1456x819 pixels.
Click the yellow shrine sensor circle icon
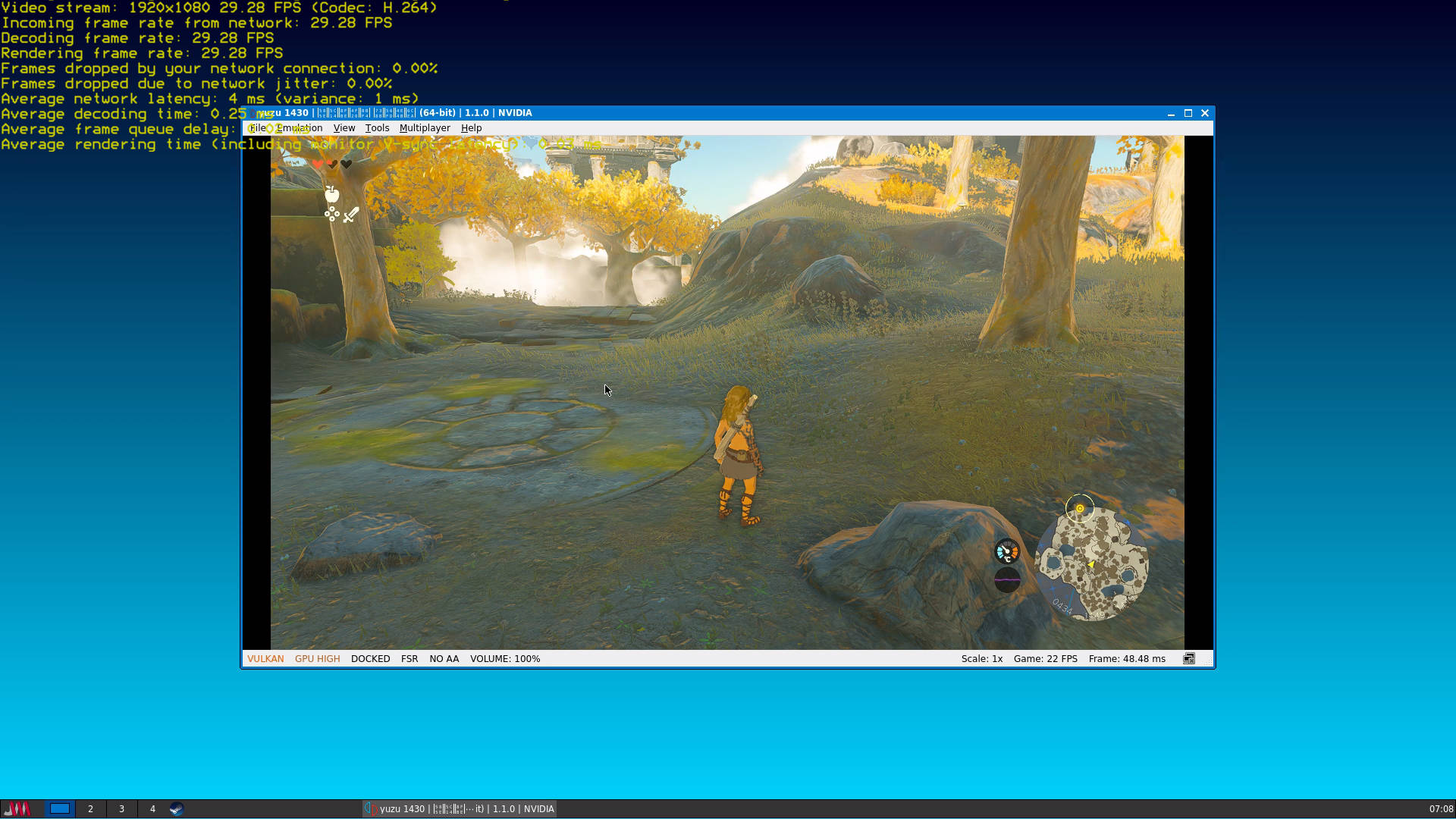(1080, 508)
